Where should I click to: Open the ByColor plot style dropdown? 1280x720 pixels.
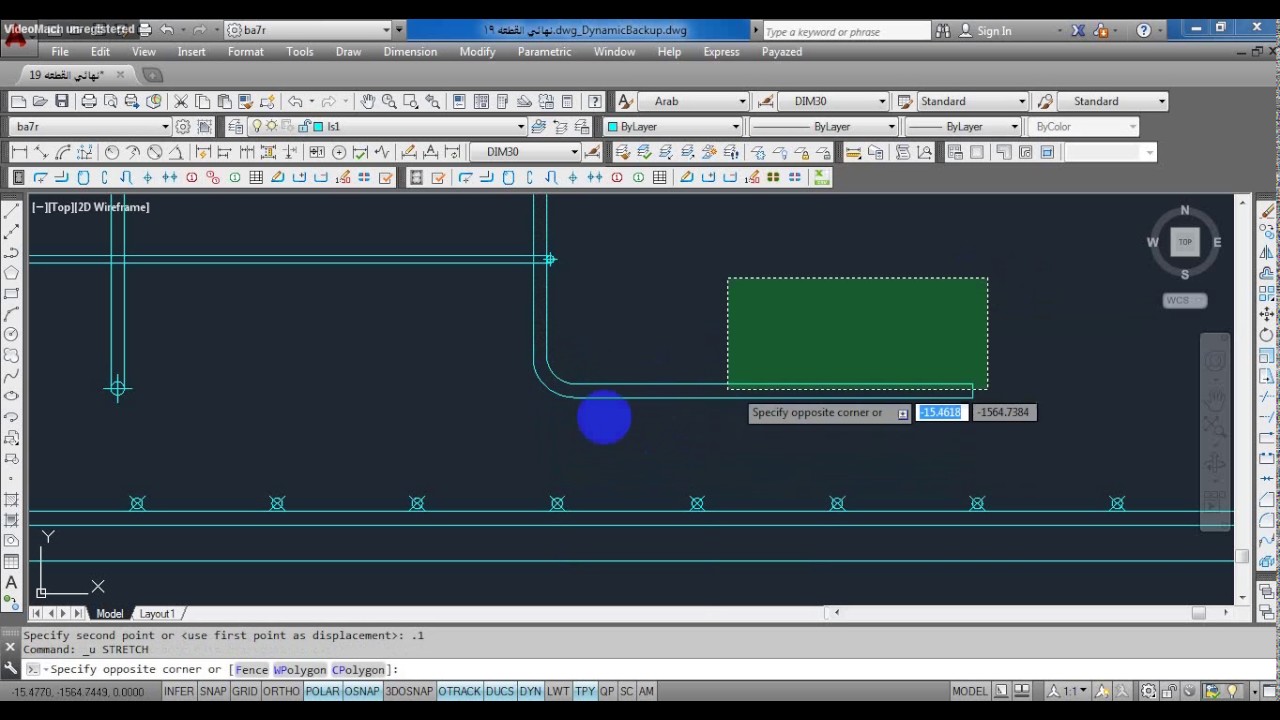tap(1084, 127)
